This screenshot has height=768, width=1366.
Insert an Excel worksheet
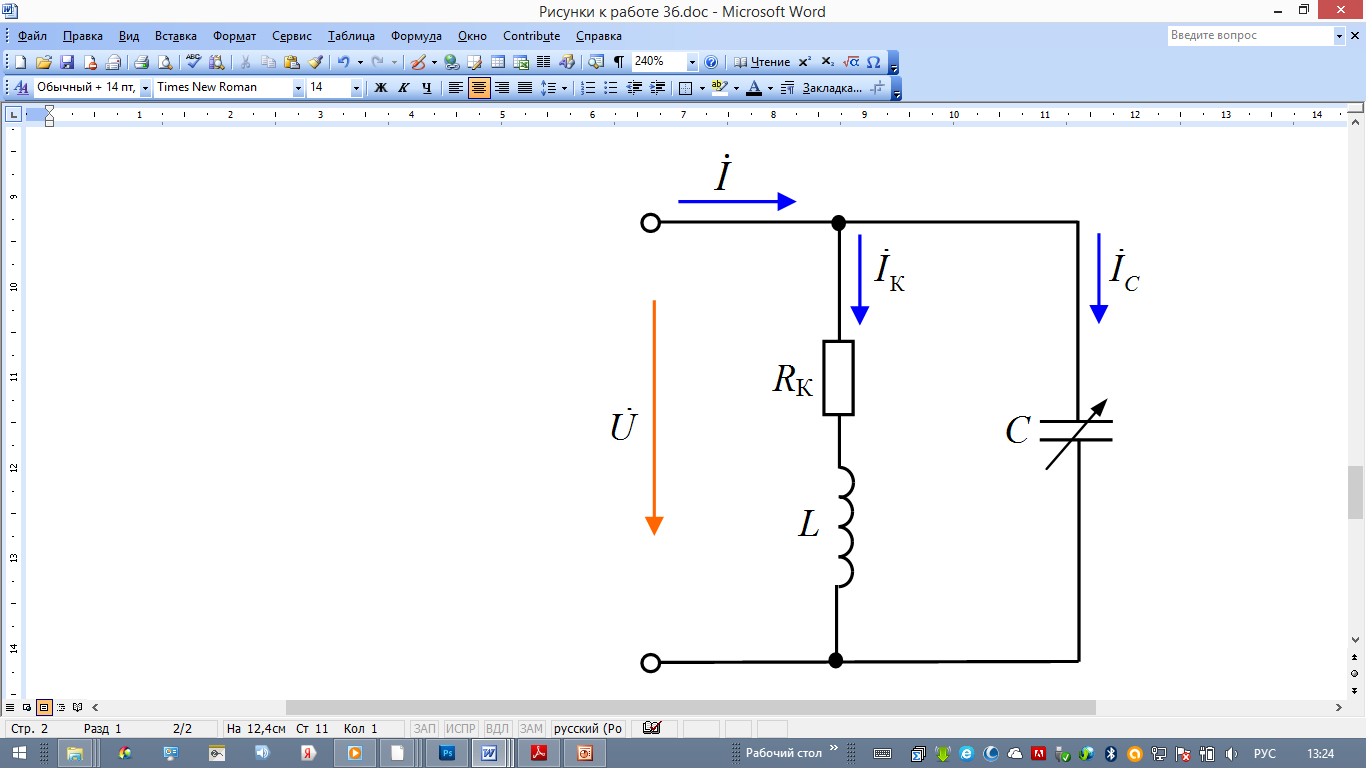pyautogui.click(x=521, y=62)
